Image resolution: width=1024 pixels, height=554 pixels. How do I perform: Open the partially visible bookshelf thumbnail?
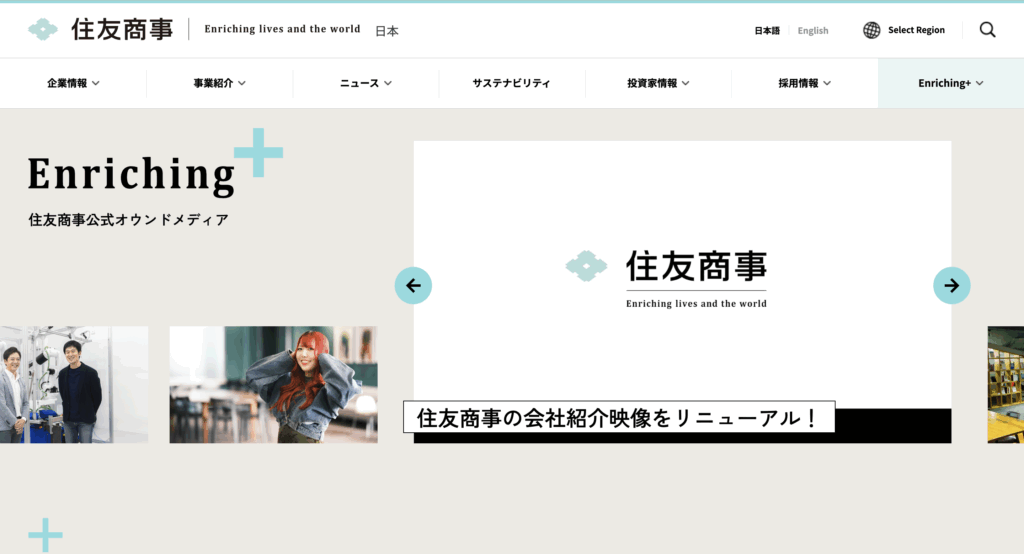[1006, 385]
